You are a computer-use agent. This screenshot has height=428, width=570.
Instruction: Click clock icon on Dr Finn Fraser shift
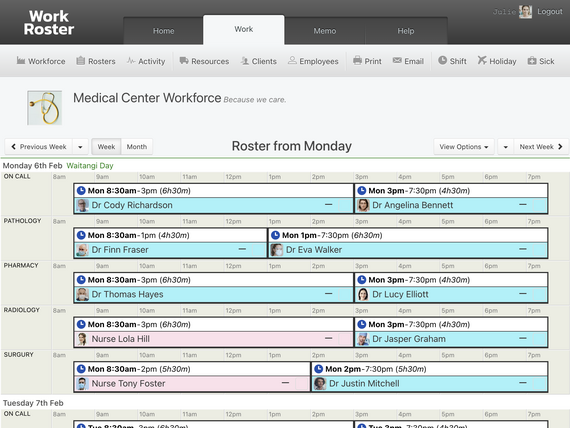click(81, 235)
